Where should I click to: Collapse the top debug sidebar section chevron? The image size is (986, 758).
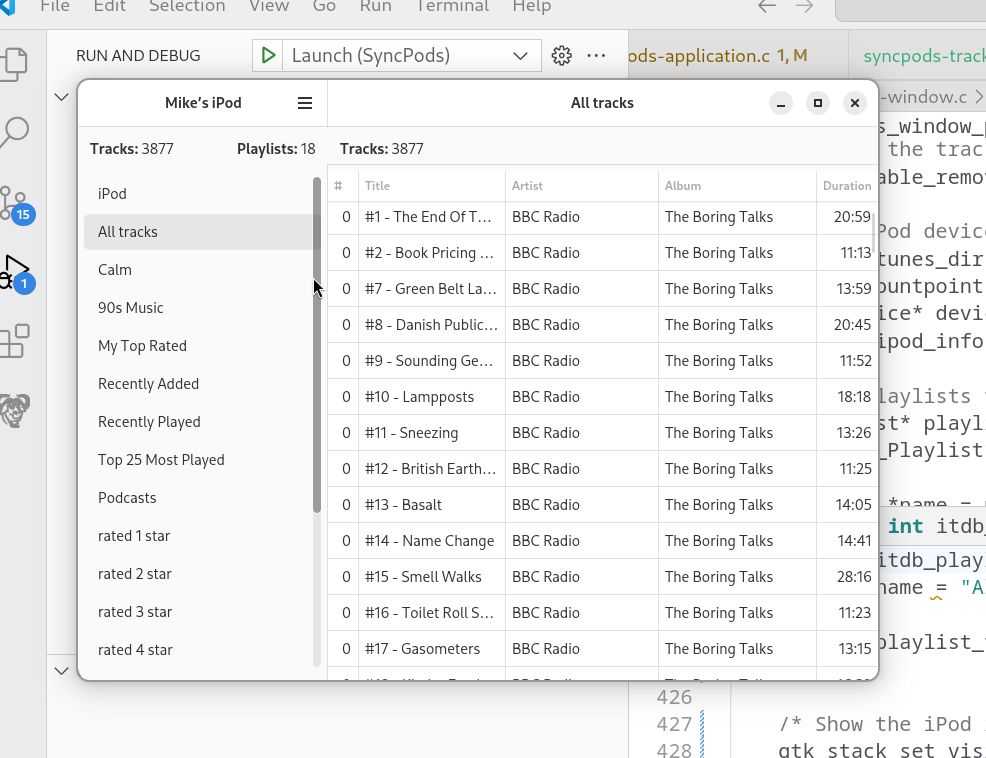(x=61, y=97)
